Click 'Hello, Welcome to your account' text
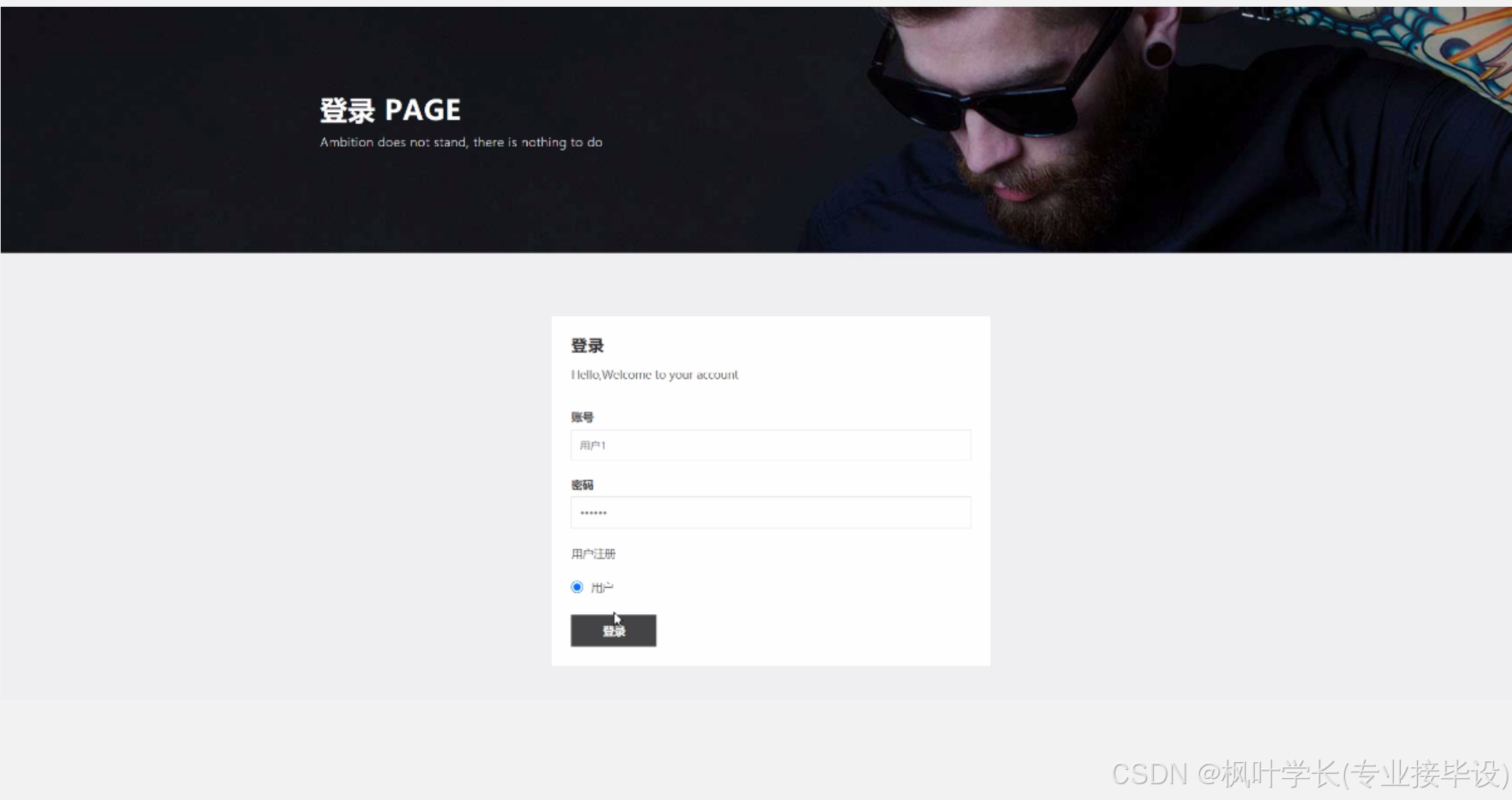 pos(654,375)
